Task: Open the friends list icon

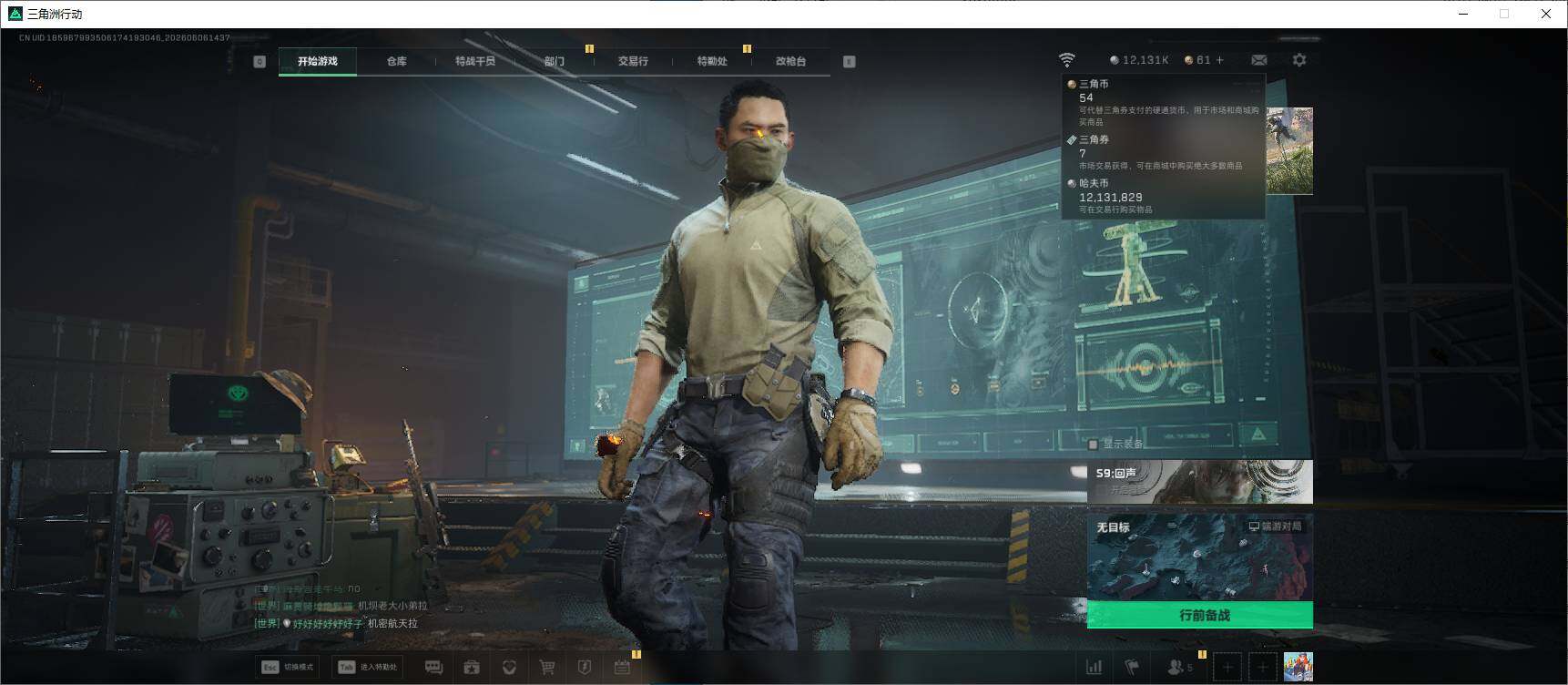Action: pyautogui.click(x=1179, y=668)
